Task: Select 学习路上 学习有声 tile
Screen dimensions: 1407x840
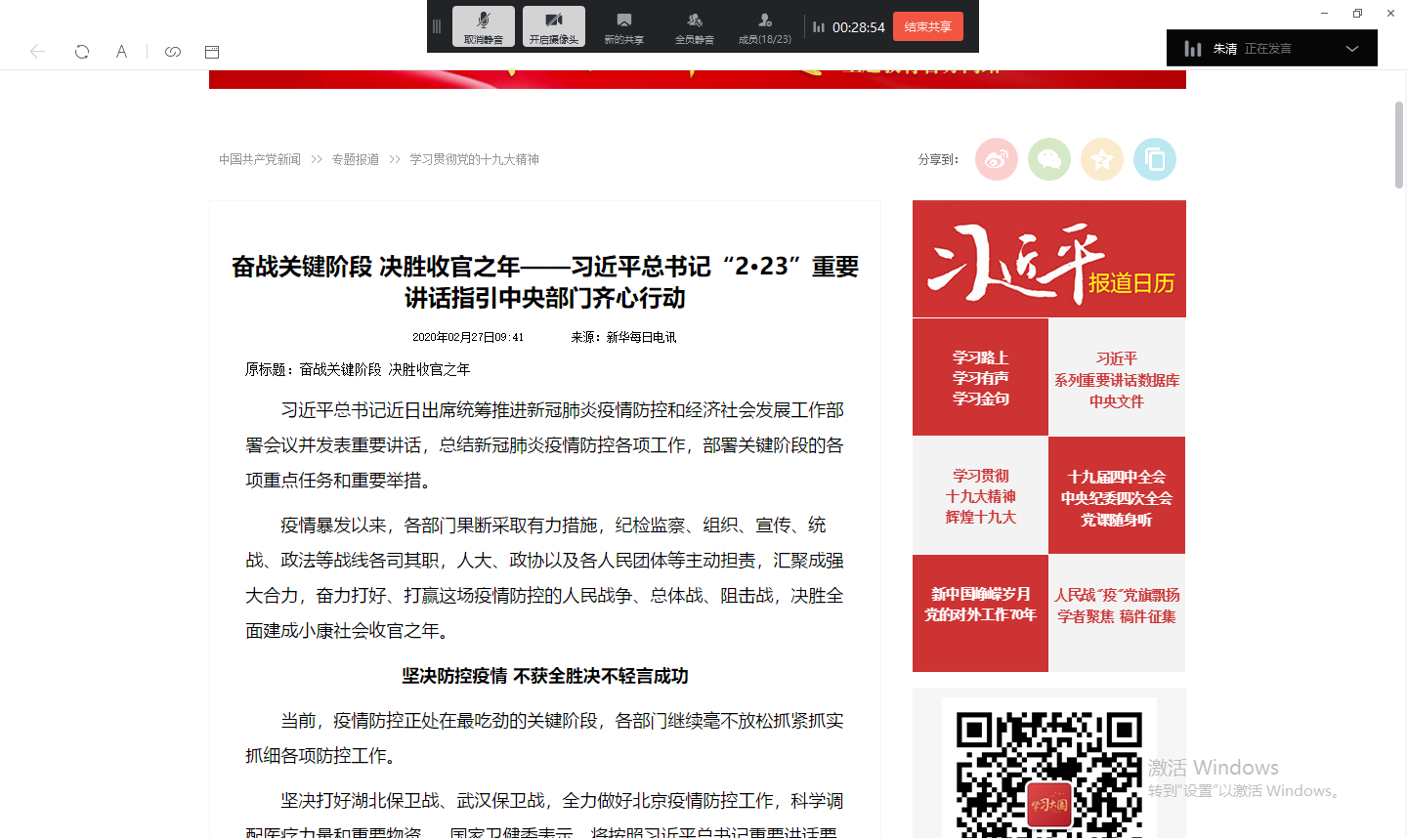Action: [x=980, y=378]
